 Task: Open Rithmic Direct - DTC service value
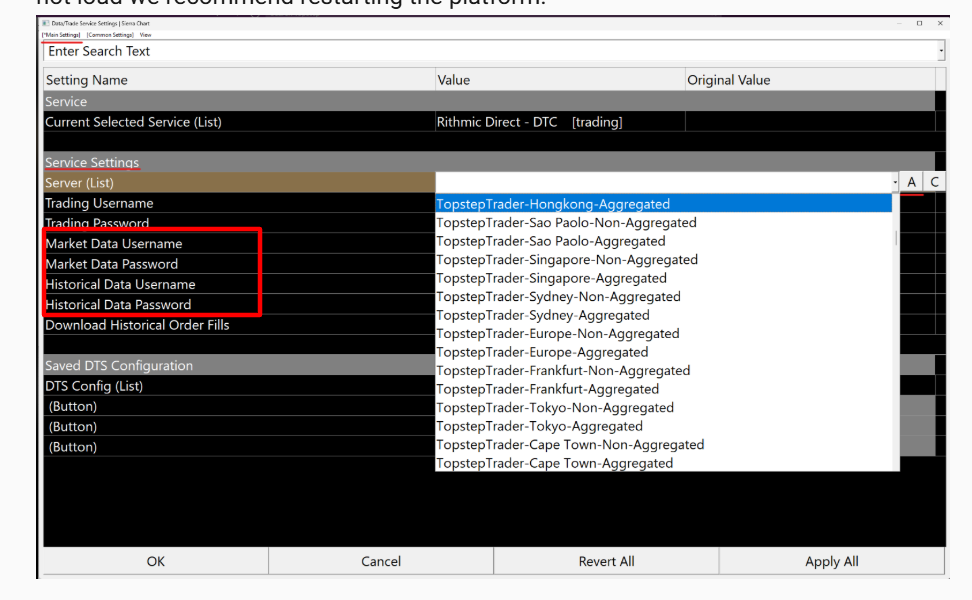(560, 122)
